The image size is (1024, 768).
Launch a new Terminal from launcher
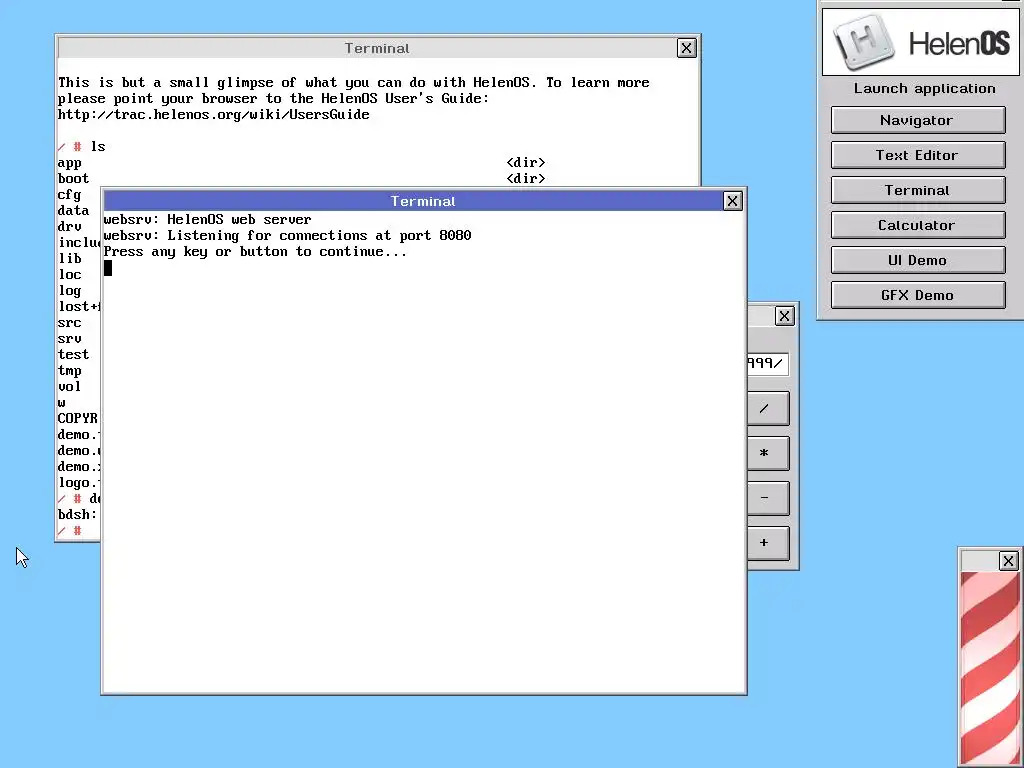(918, 190)
